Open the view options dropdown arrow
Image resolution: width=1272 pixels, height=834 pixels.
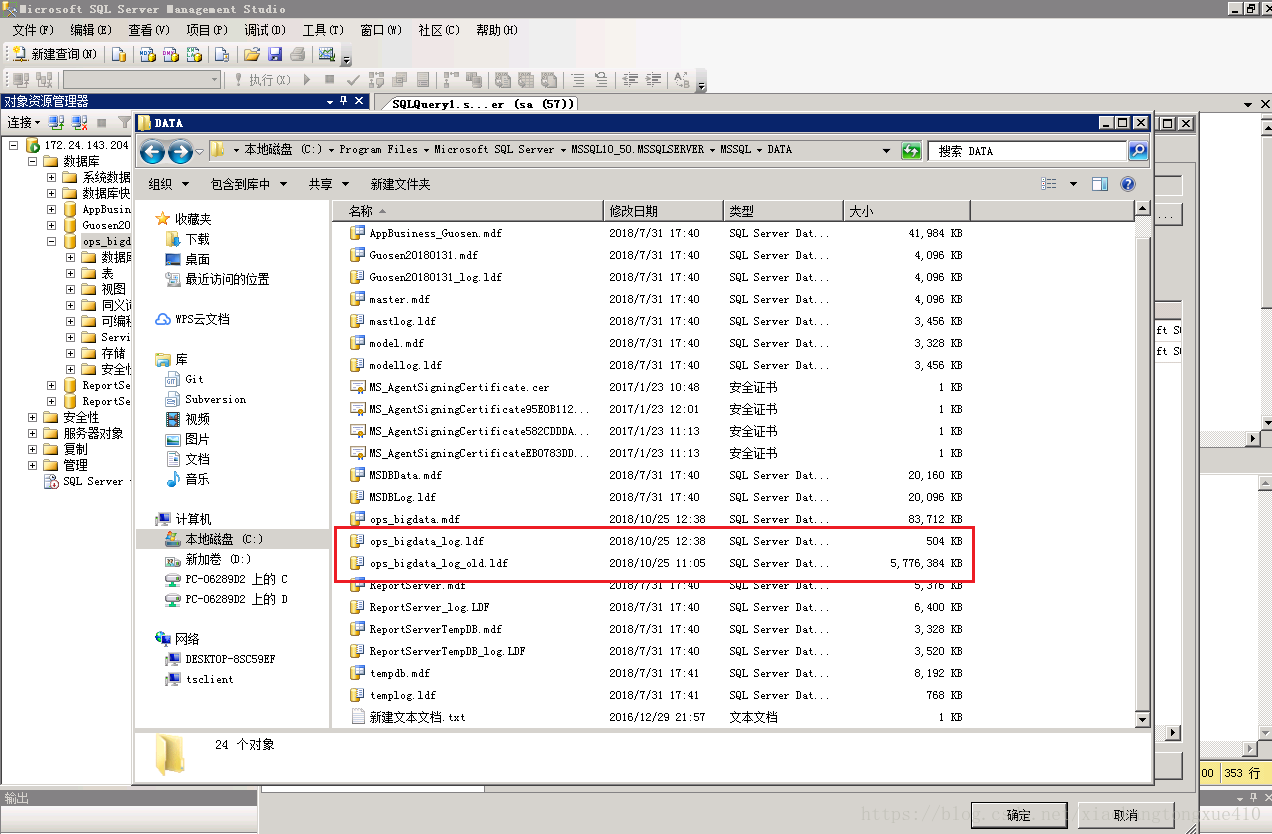pos(1073,184)
